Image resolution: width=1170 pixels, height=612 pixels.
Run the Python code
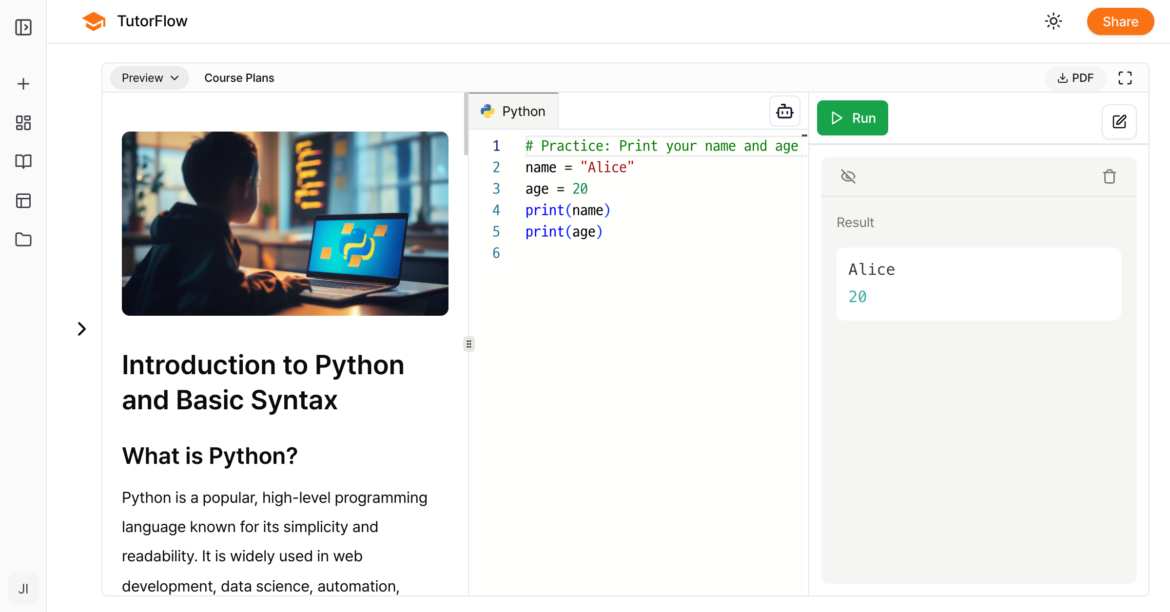pyautogui.click(x=852, y=118)
